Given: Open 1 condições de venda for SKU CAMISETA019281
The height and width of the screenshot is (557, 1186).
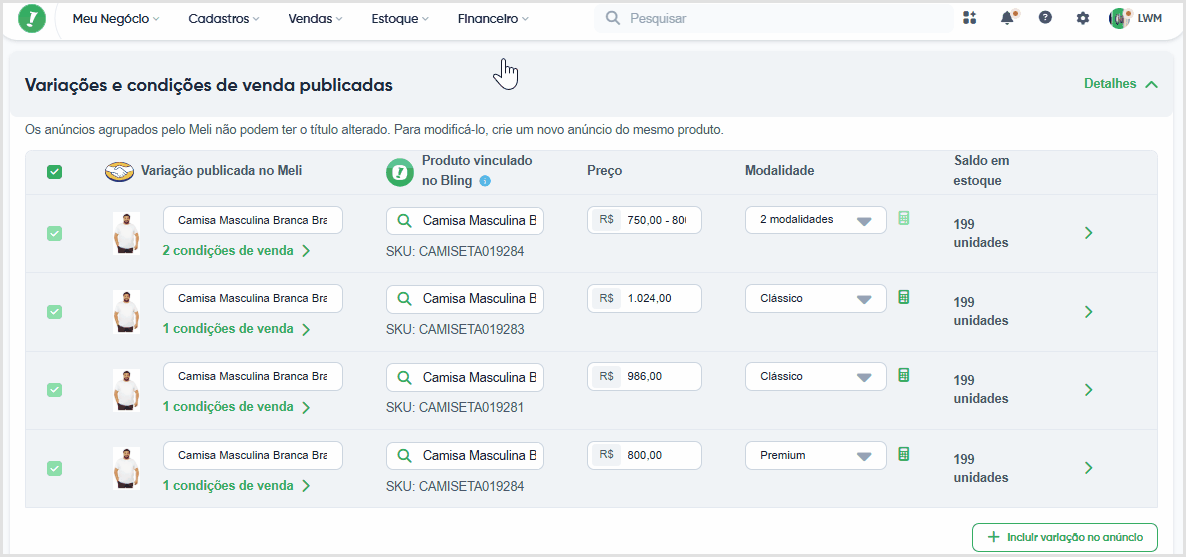Looking at the screenshot, I should 236,407.
